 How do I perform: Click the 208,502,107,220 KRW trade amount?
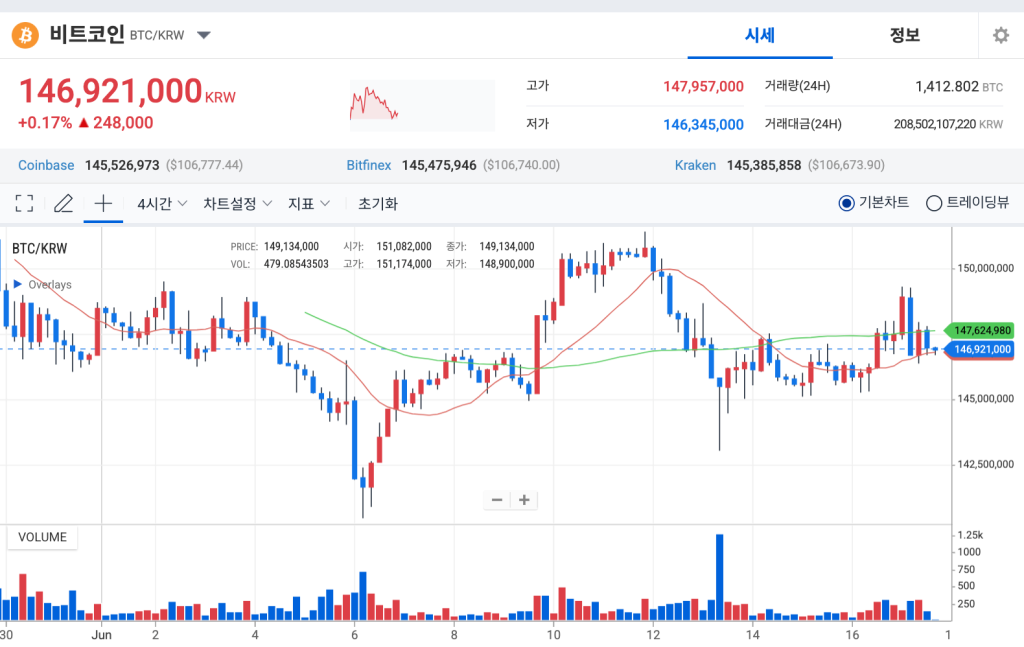[x=948, y=124]
